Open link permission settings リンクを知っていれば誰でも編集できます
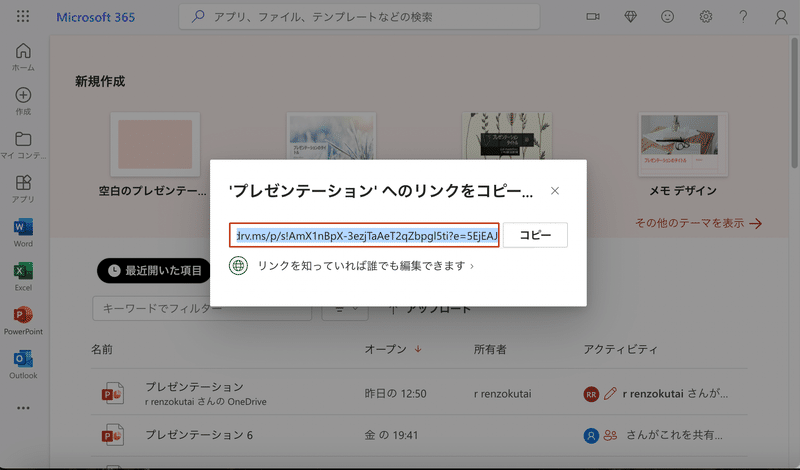The image size is (800, 470). [365, 266]
